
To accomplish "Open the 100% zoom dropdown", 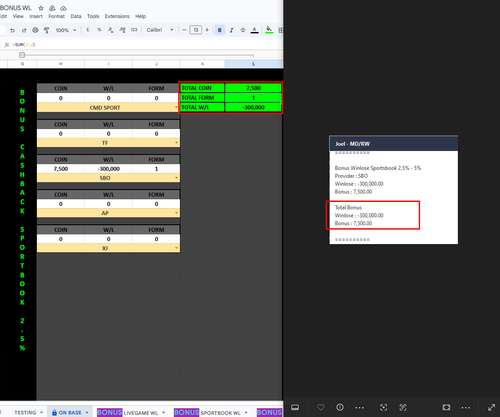I will pyautogui.click(x=66, y=30).
